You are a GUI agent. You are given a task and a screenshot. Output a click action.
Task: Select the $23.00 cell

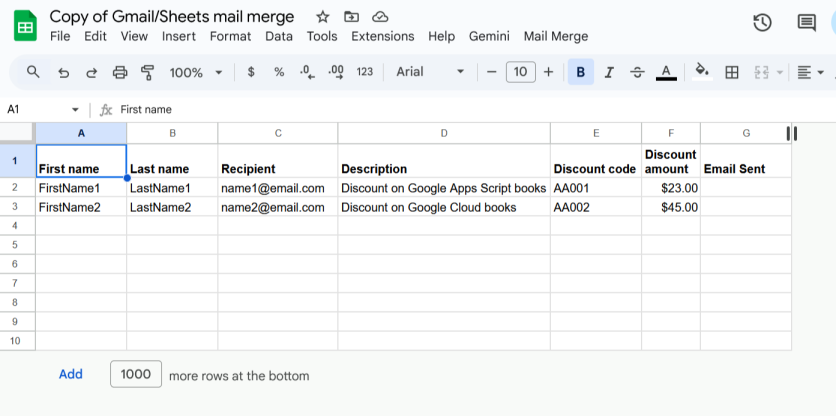[671, 188]
